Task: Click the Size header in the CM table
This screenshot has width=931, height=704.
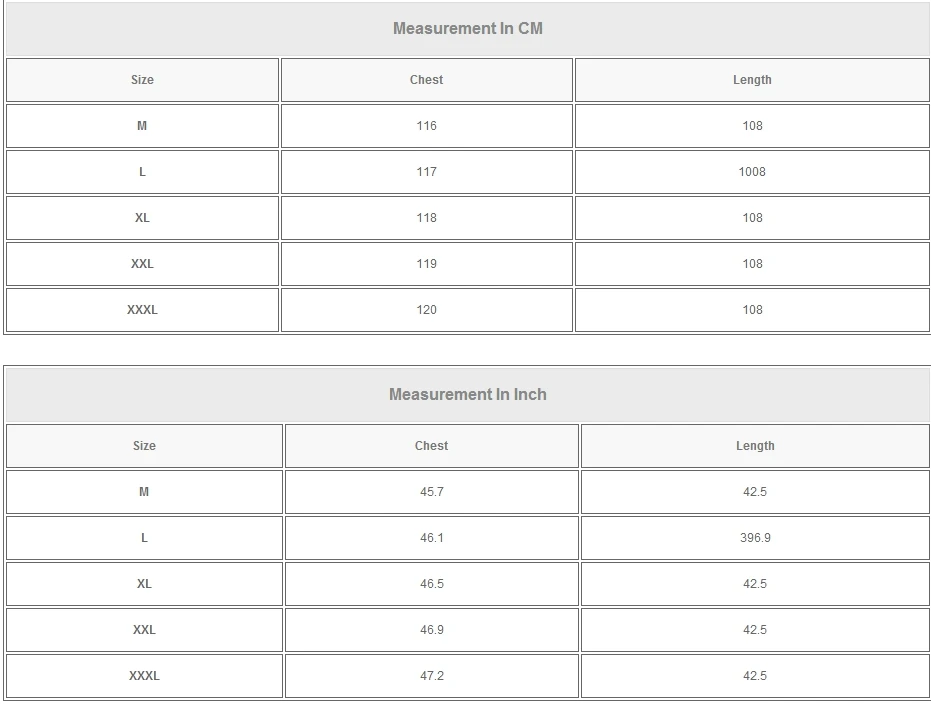Action: [142, 80]
